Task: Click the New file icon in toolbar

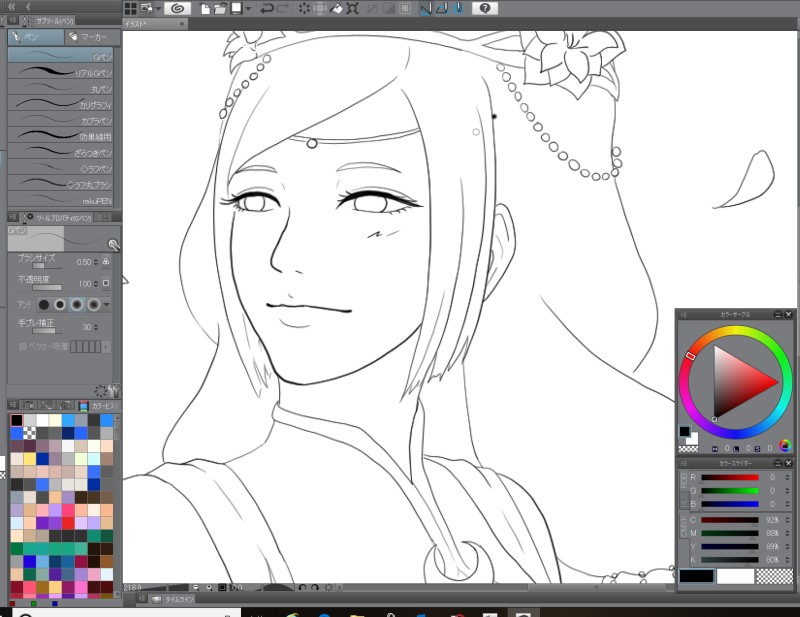Action: [x=205, y=8]
